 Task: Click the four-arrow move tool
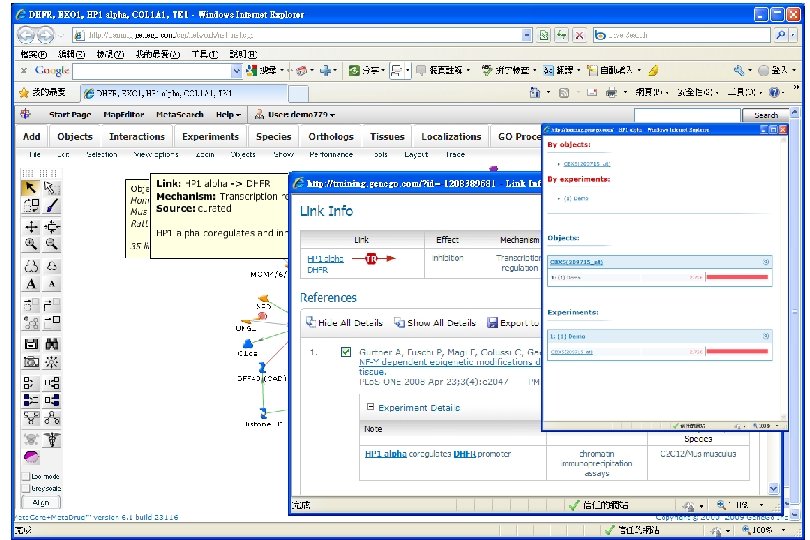[x=31, y=226]
